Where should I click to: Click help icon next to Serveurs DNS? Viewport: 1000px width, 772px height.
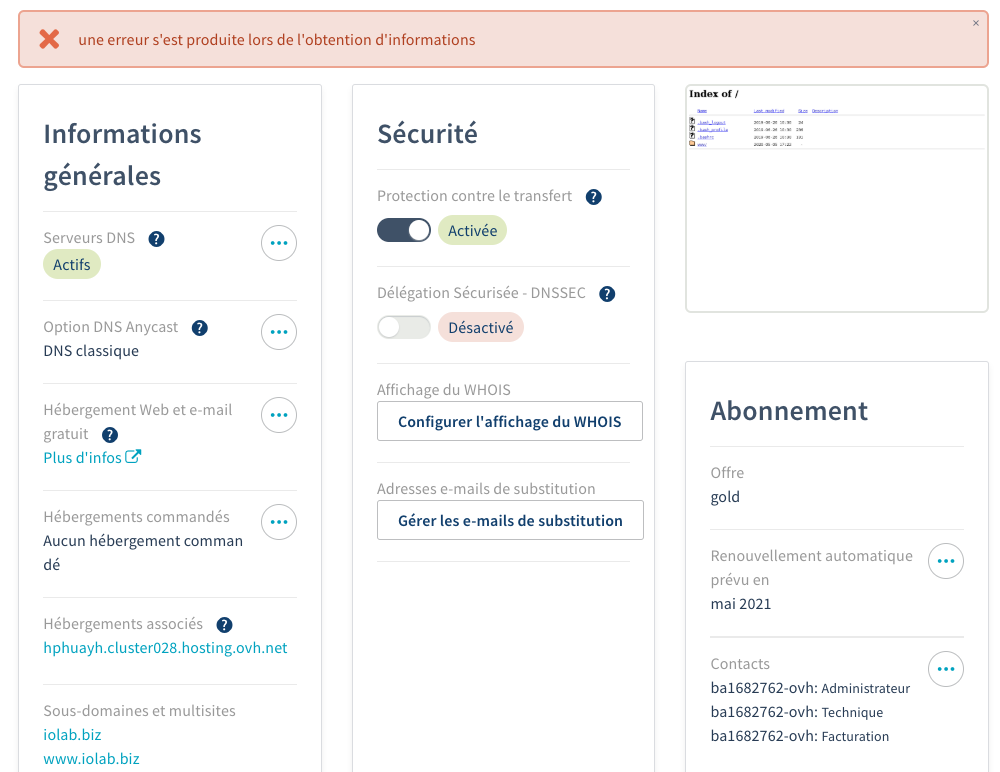coord(156,239)
